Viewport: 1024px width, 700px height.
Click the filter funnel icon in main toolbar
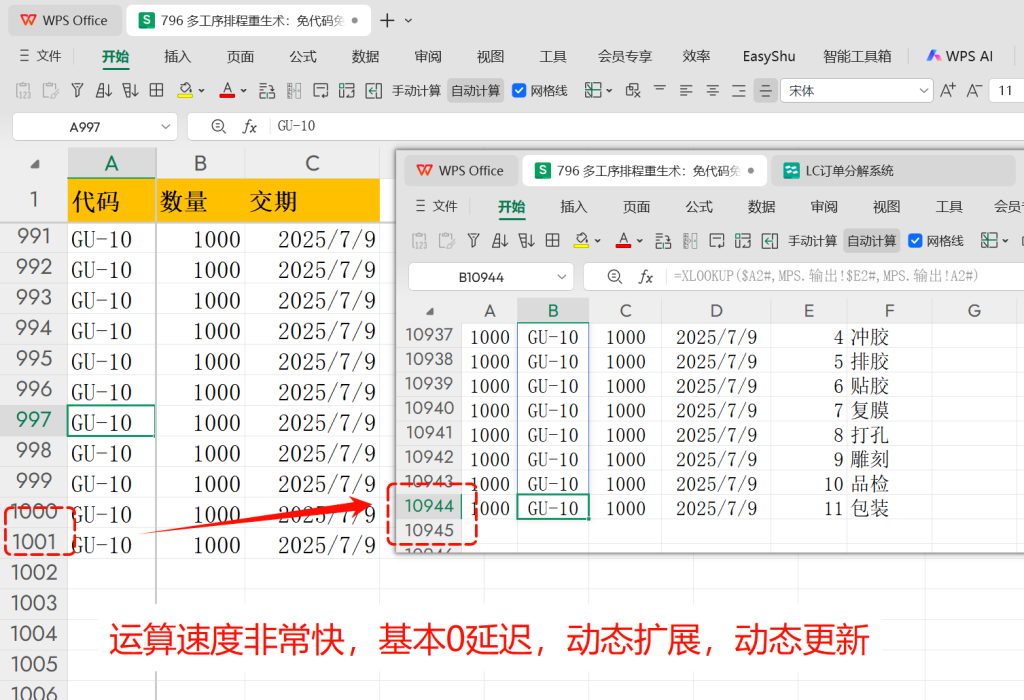(x=77, y=90)
